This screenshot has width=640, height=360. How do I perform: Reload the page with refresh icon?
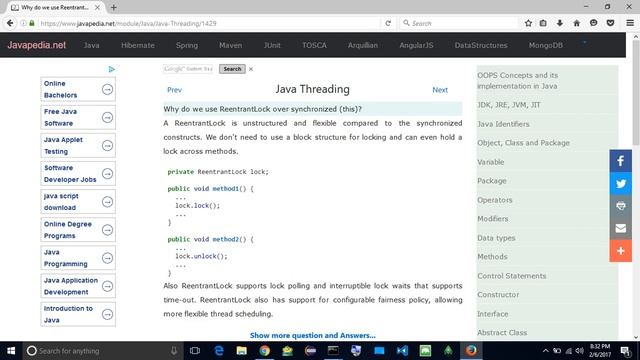tap(388, 23)
